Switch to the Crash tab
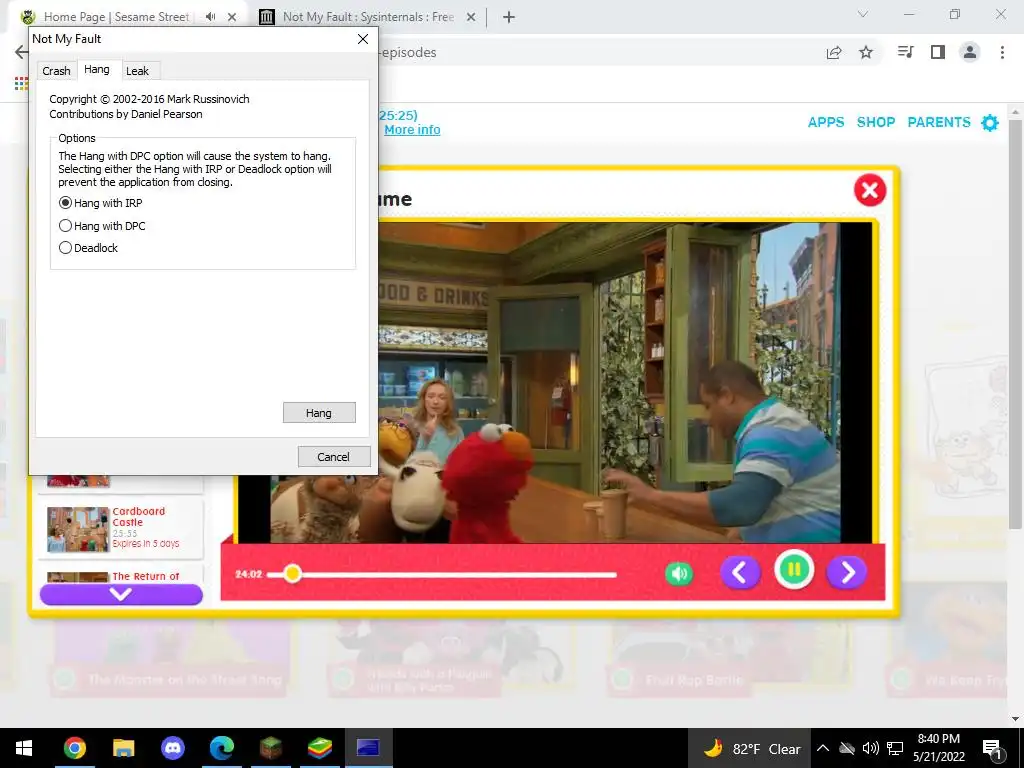The image size is (1024, 768). click(56, 71)
